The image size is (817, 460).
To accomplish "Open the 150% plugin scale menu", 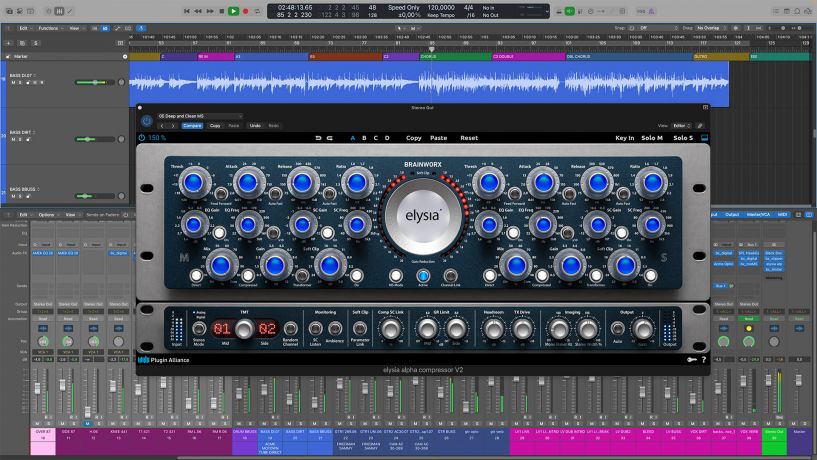I will pos(157,138).
